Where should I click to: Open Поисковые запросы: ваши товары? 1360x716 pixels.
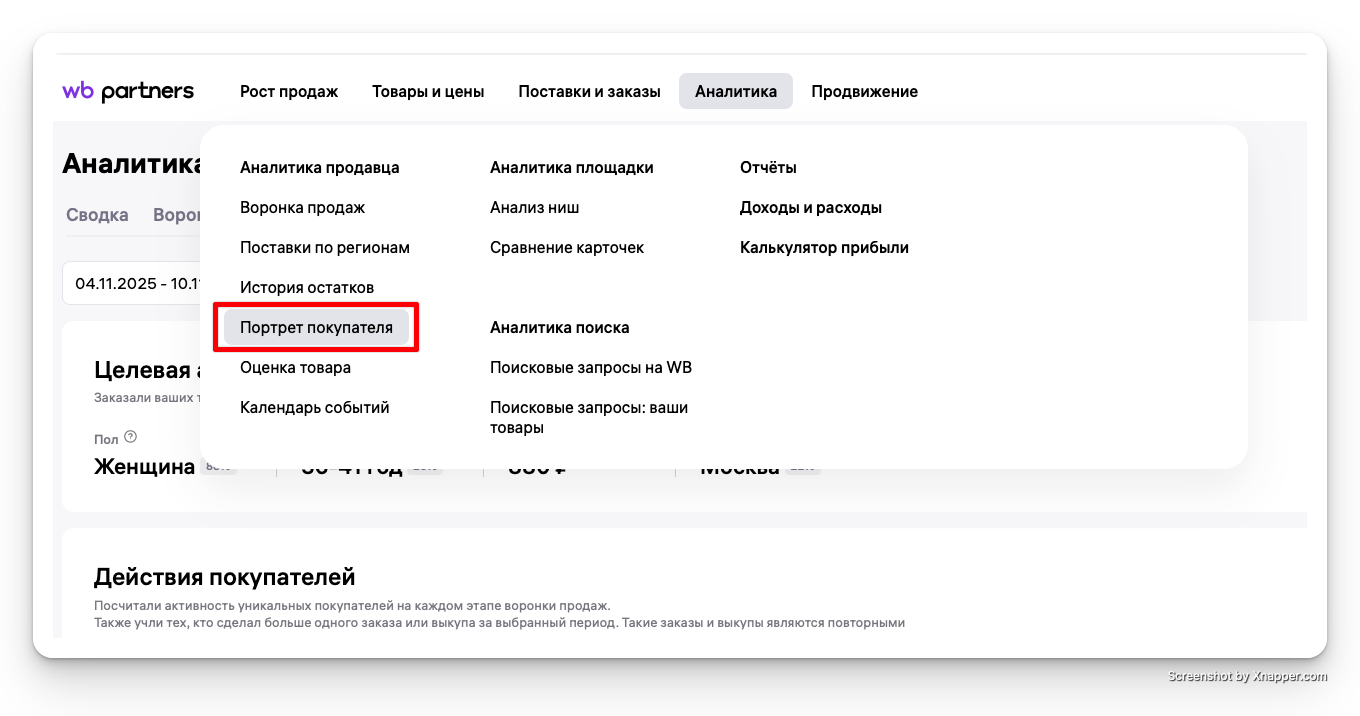[588, 418]
